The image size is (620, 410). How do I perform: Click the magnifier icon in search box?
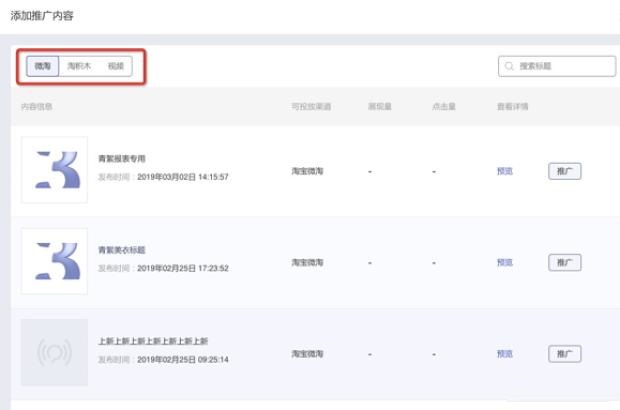[x=509, y=66]
